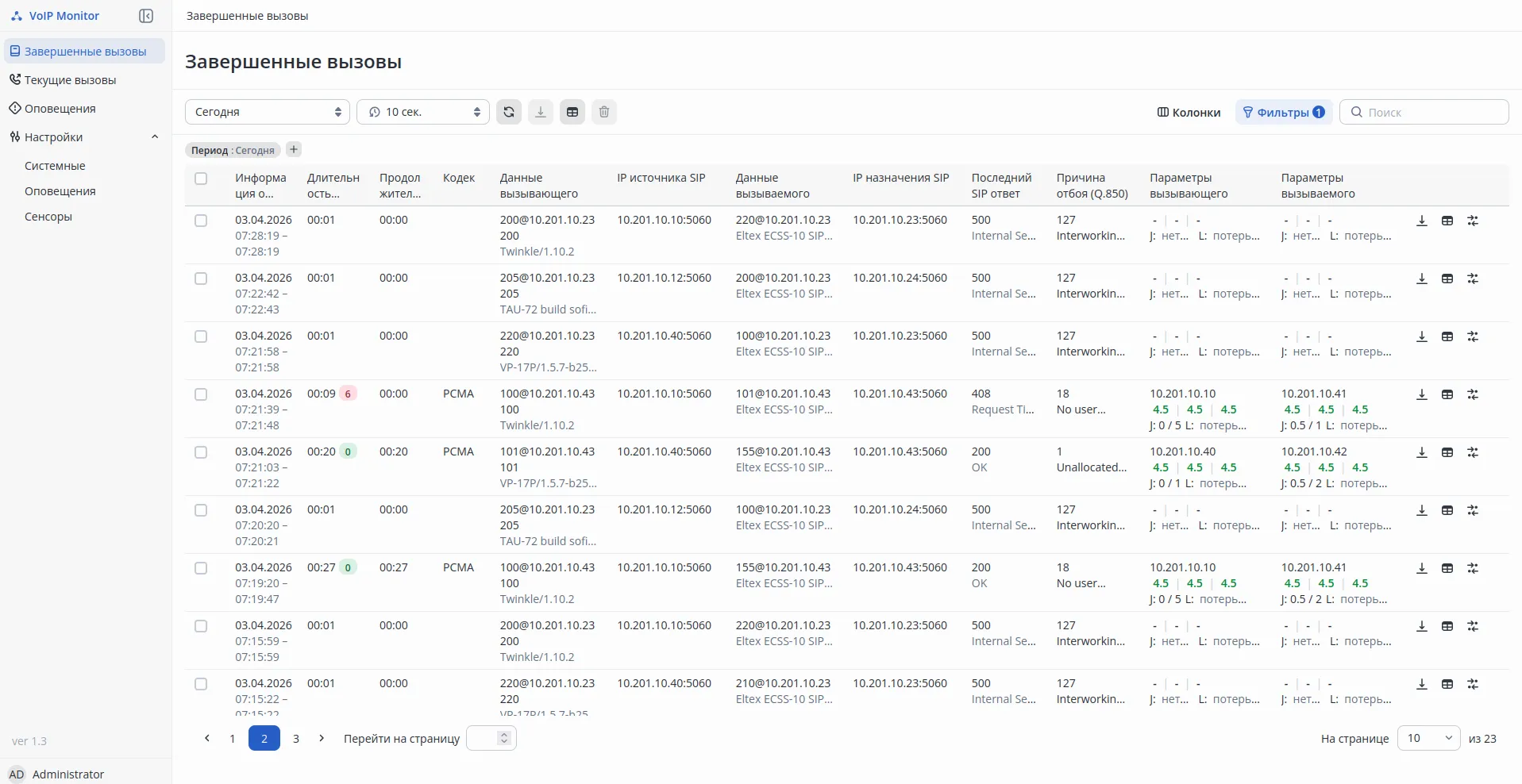Click the trash delete icon in toolbar

click(604, 112)
